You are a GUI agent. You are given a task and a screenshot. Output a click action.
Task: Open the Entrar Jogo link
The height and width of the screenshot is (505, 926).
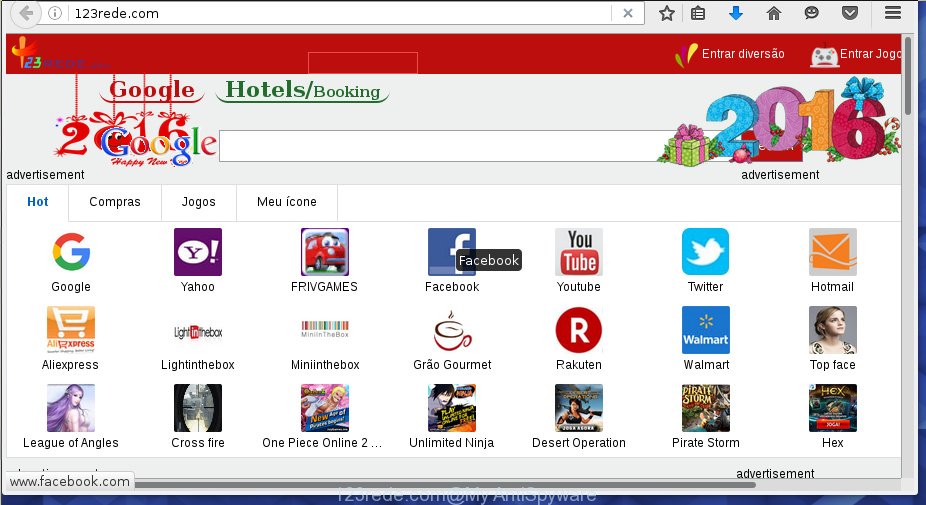click(856, 54)
